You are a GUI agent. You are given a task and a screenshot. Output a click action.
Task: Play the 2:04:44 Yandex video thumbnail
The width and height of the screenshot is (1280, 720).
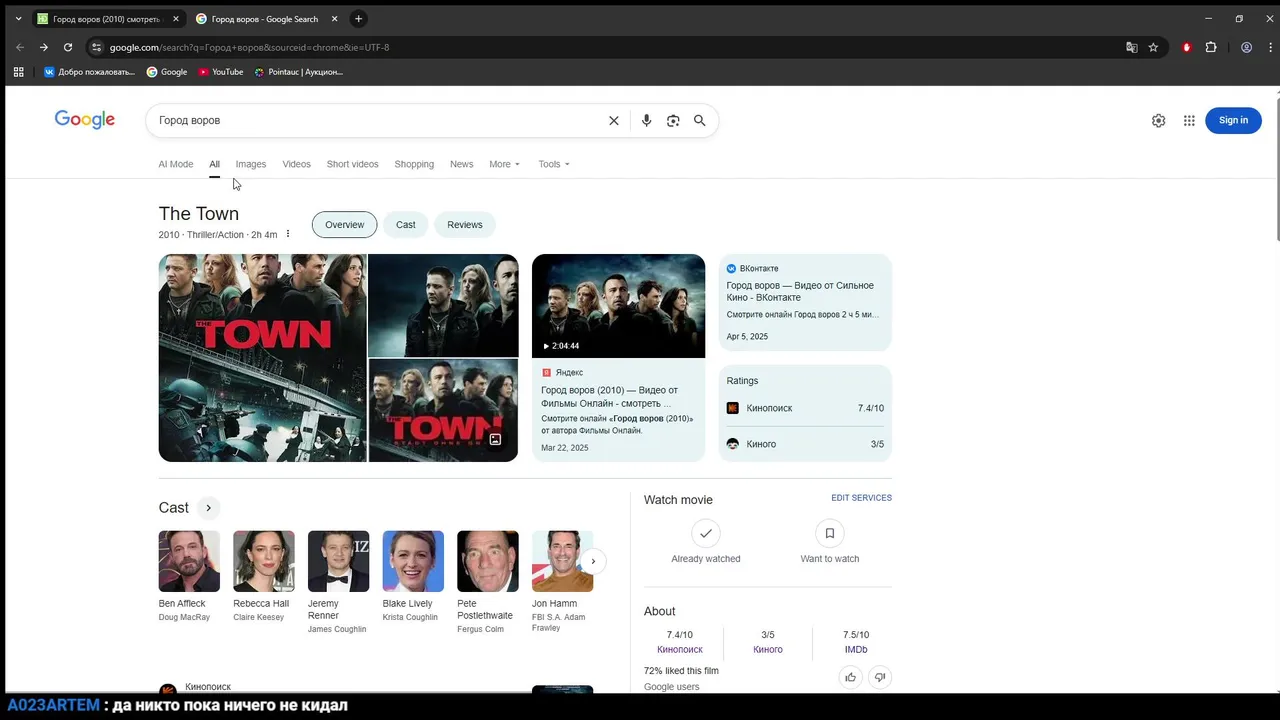pos(618,306)
